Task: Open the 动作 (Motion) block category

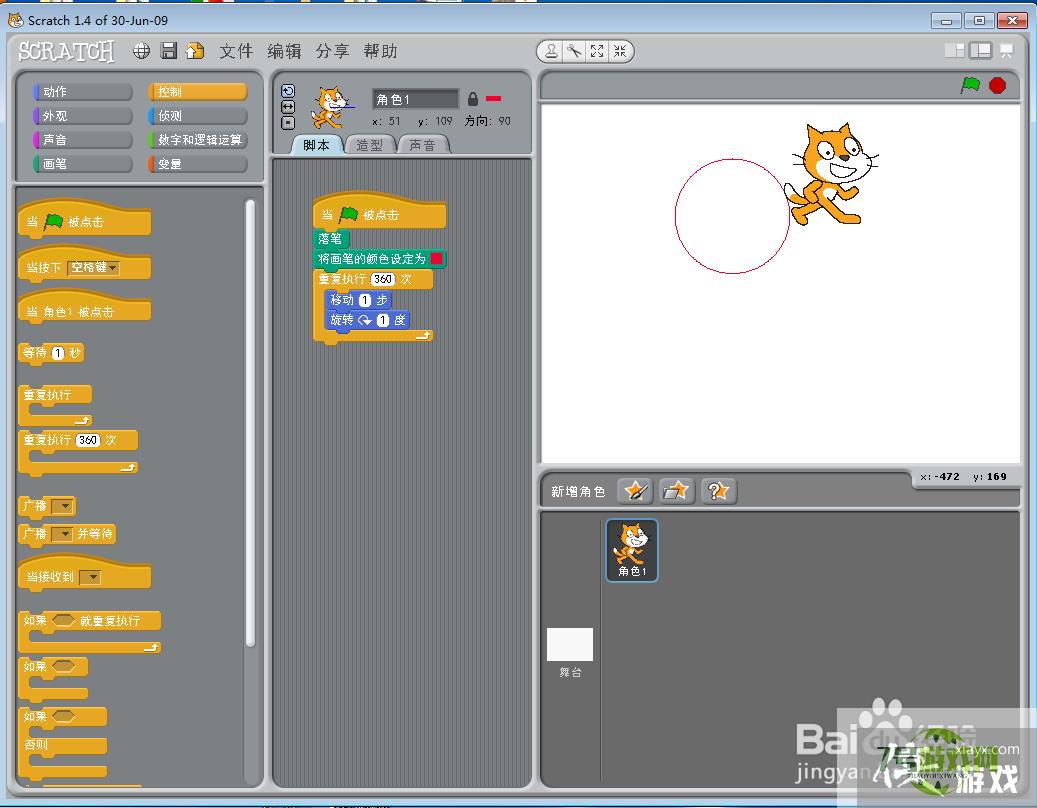Action: coord(83,91)
